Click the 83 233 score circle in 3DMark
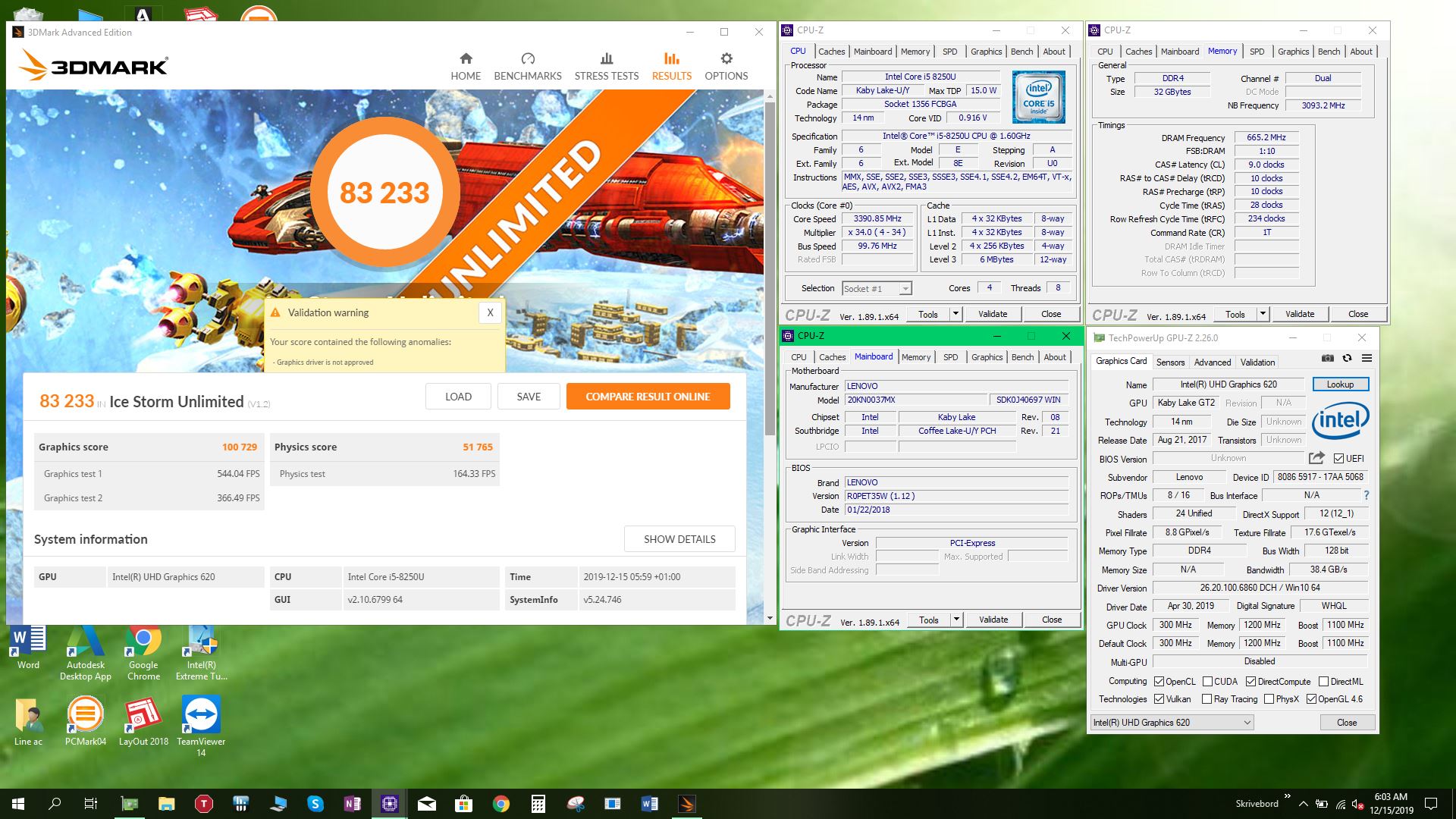The width and height of the screenshot is (1456, 819). [x=384, y=193]
